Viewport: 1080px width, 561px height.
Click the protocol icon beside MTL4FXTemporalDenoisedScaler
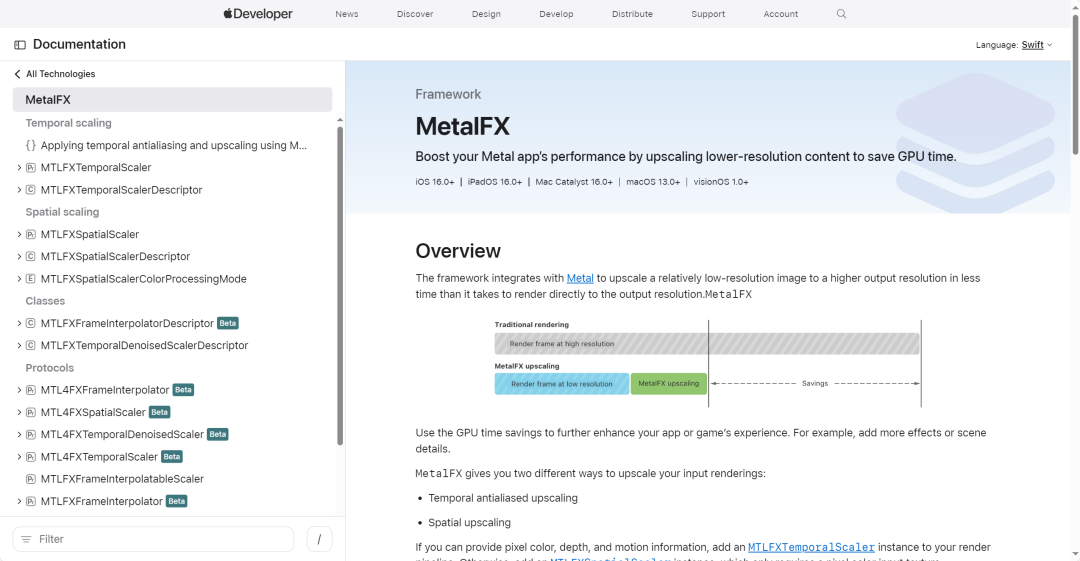point(30,435)
